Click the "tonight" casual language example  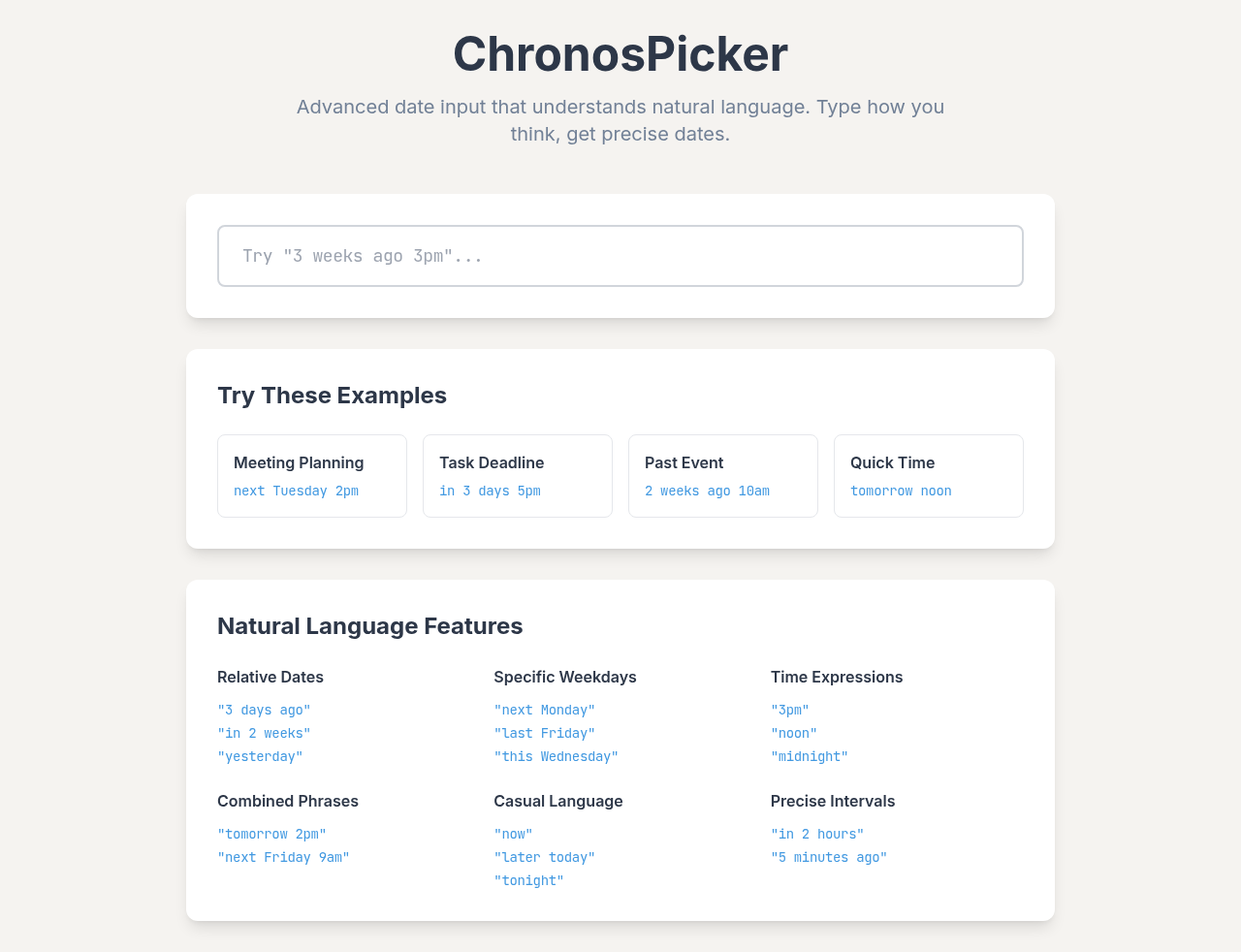pos(528,880)
